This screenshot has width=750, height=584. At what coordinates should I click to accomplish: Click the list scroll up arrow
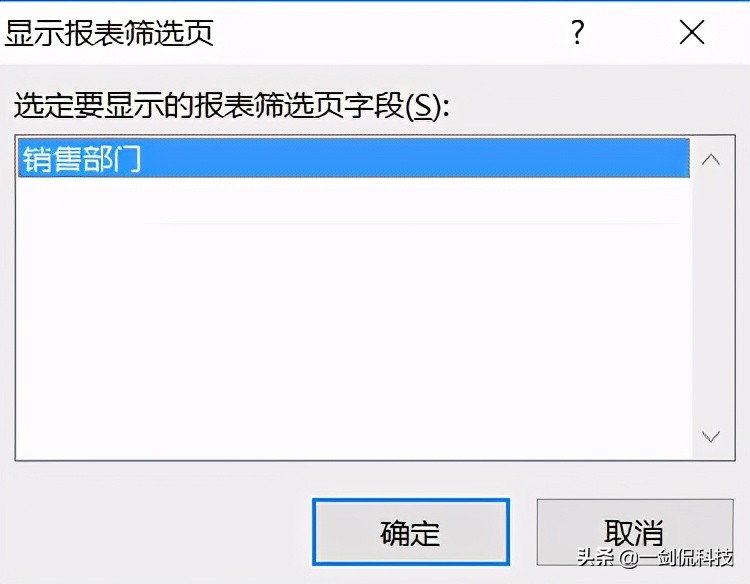tap(711, 159)
